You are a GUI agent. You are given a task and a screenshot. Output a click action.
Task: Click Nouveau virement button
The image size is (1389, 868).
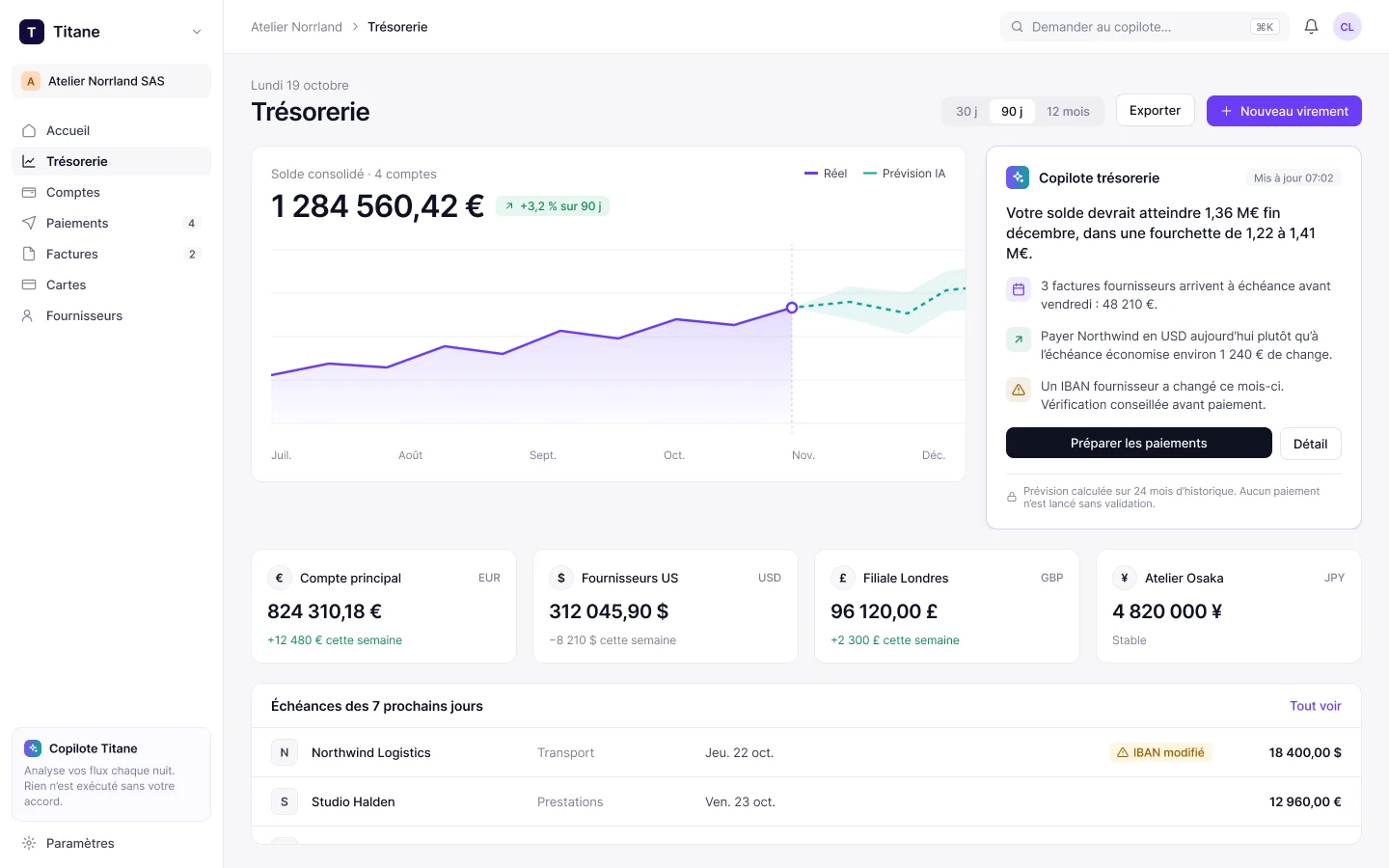coord(1284,111)
